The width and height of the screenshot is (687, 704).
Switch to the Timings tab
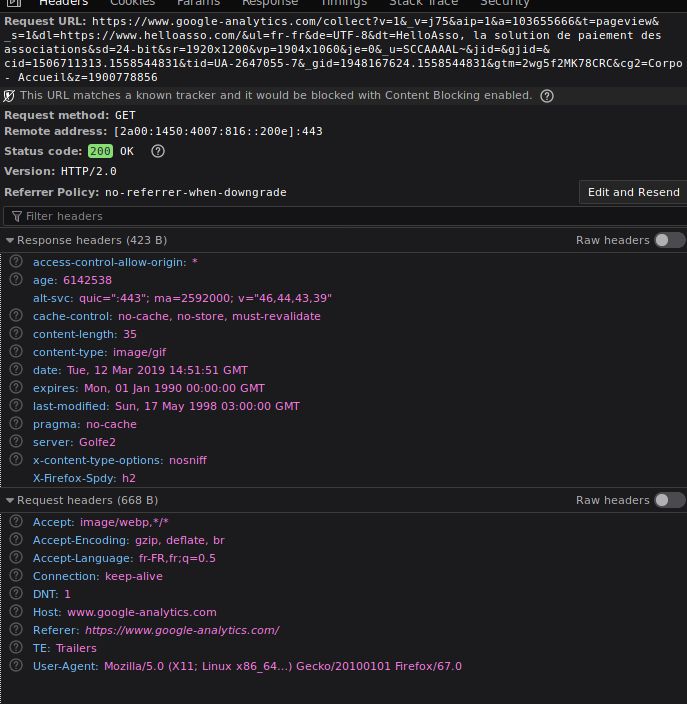click(343, 3)
